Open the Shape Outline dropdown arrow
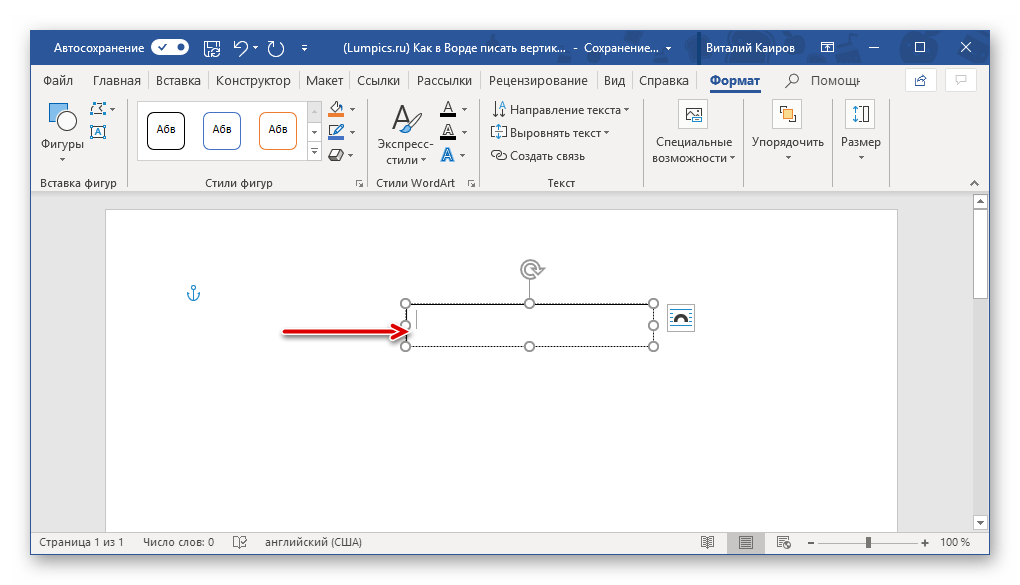 click(x=353, y=132)
